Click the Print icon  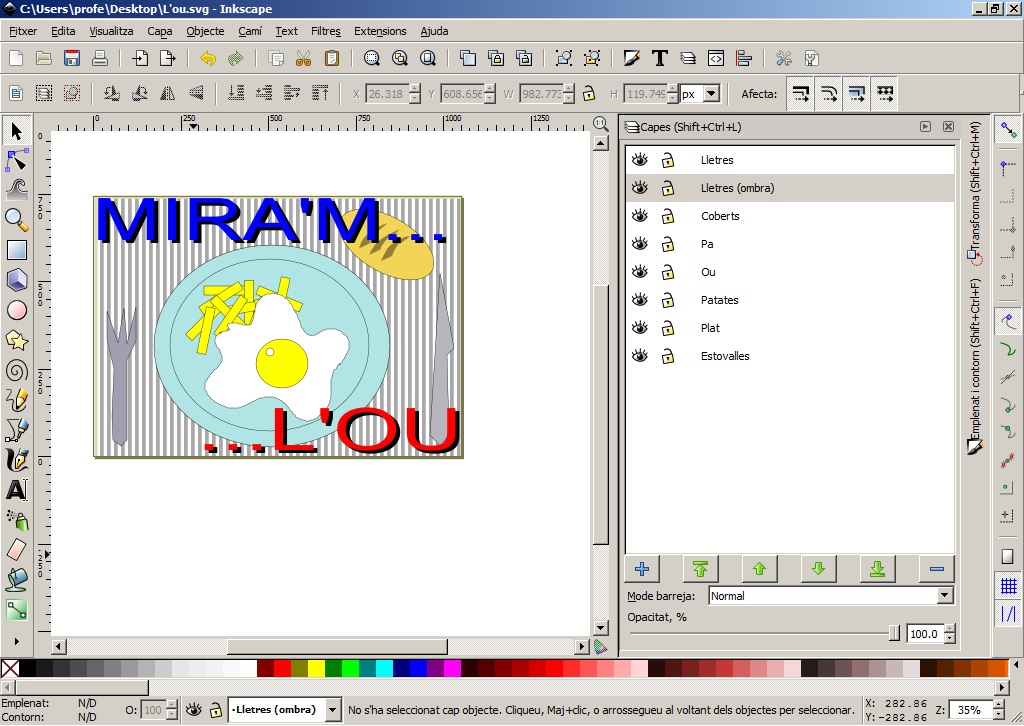(x=100, y=58)
